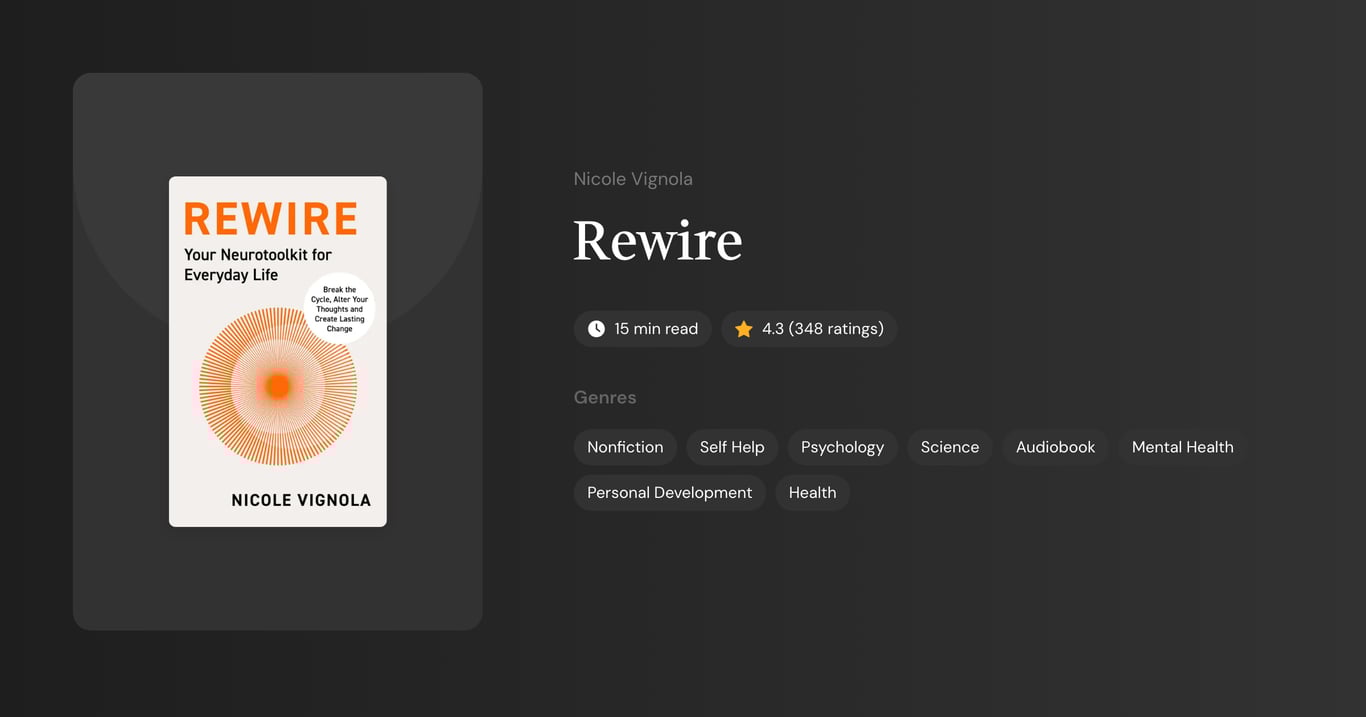
Task: Open the Rewire book cover thumbnail
Action: point(277,350)
